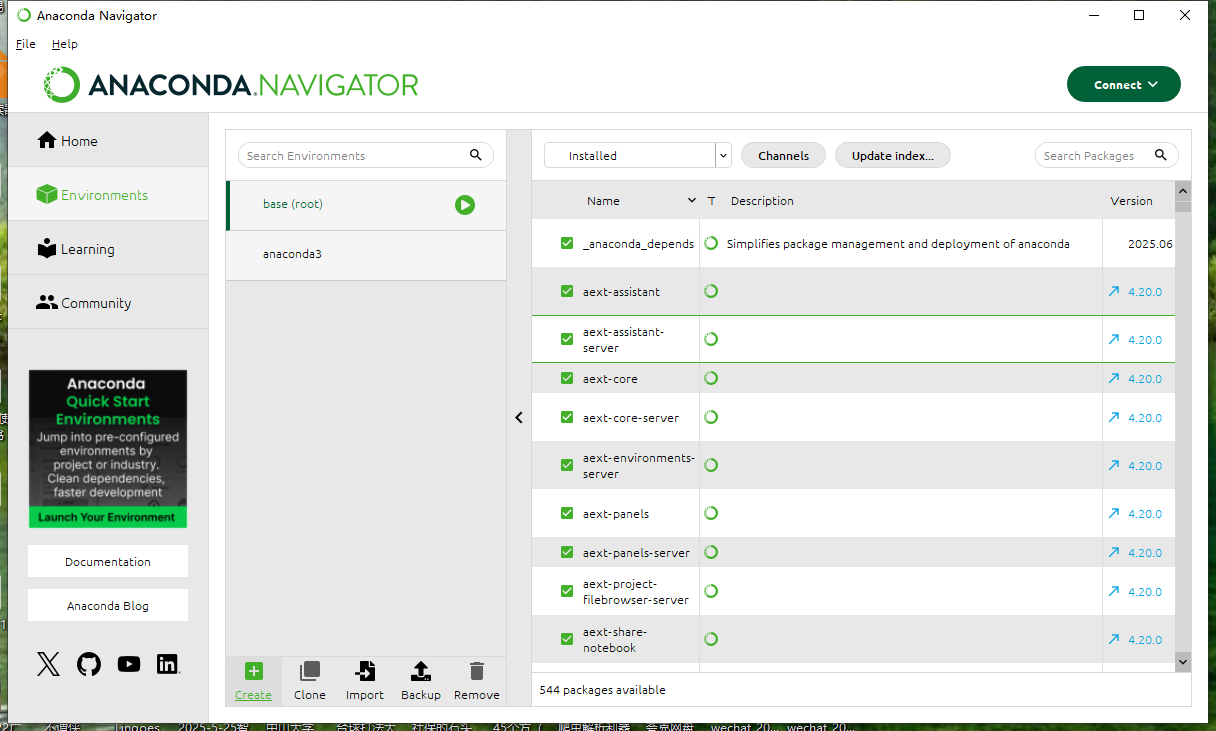Open the Documentation link button
Image resolution: width=1216 pixels, height=731 pixels.
[108, 561]
